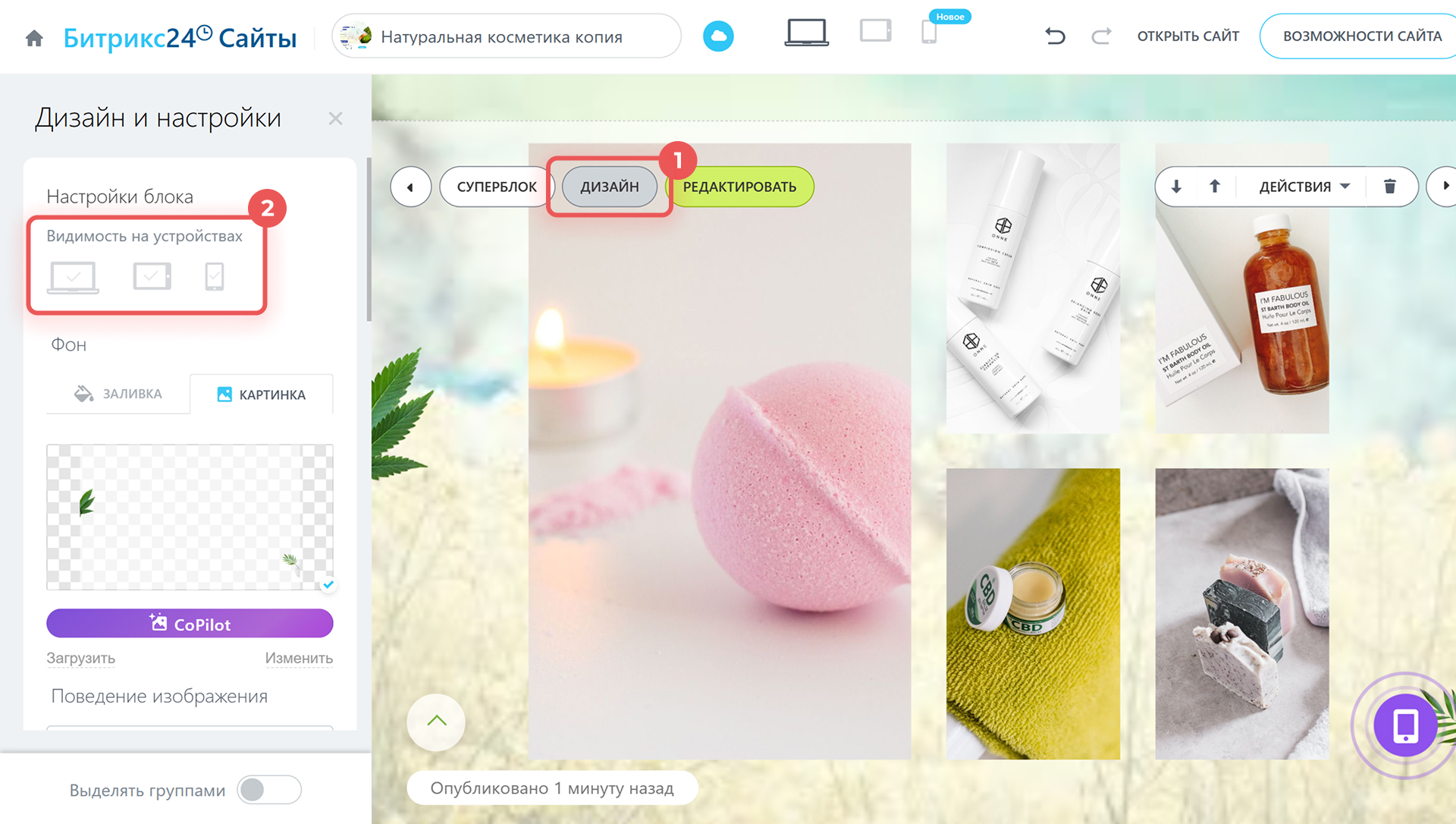Click the scroll-up chevron circle button
Viewport: 1456px width, 824px height.
pyautogui.click(x=436, y=722)
